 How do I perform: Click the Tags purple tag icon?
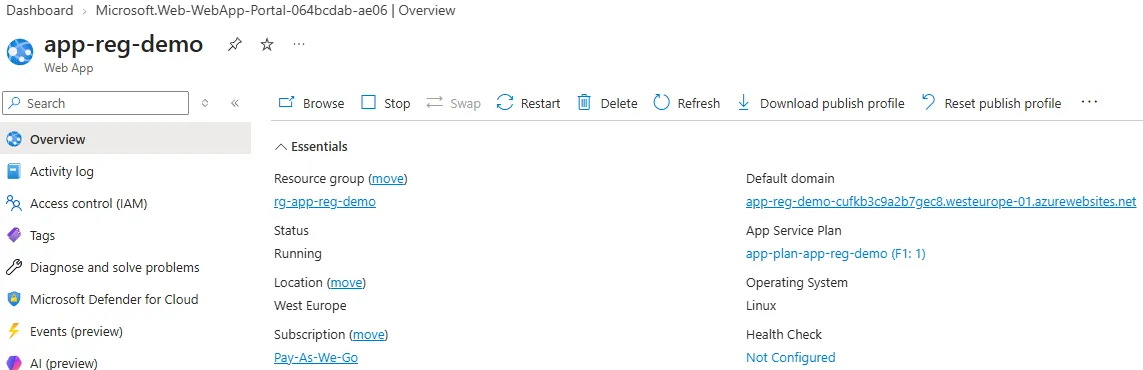[x=14, y=235]
